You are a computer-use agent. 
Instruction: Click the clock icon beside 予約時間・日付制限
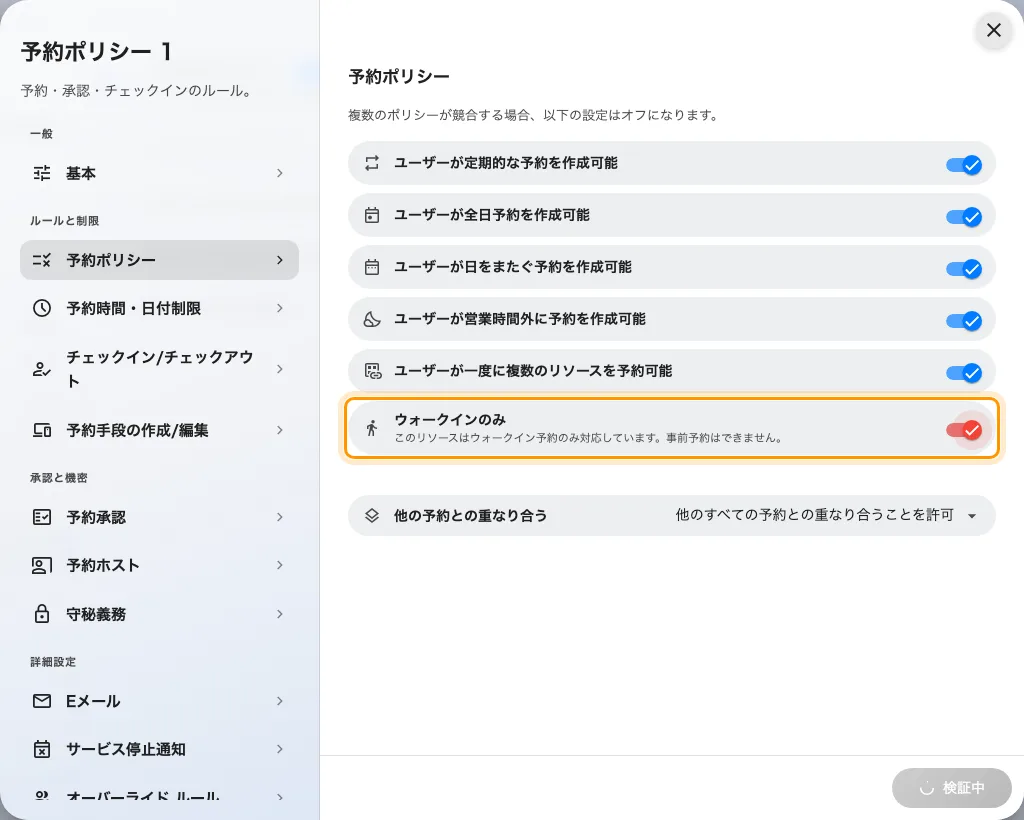click(42, 308)
